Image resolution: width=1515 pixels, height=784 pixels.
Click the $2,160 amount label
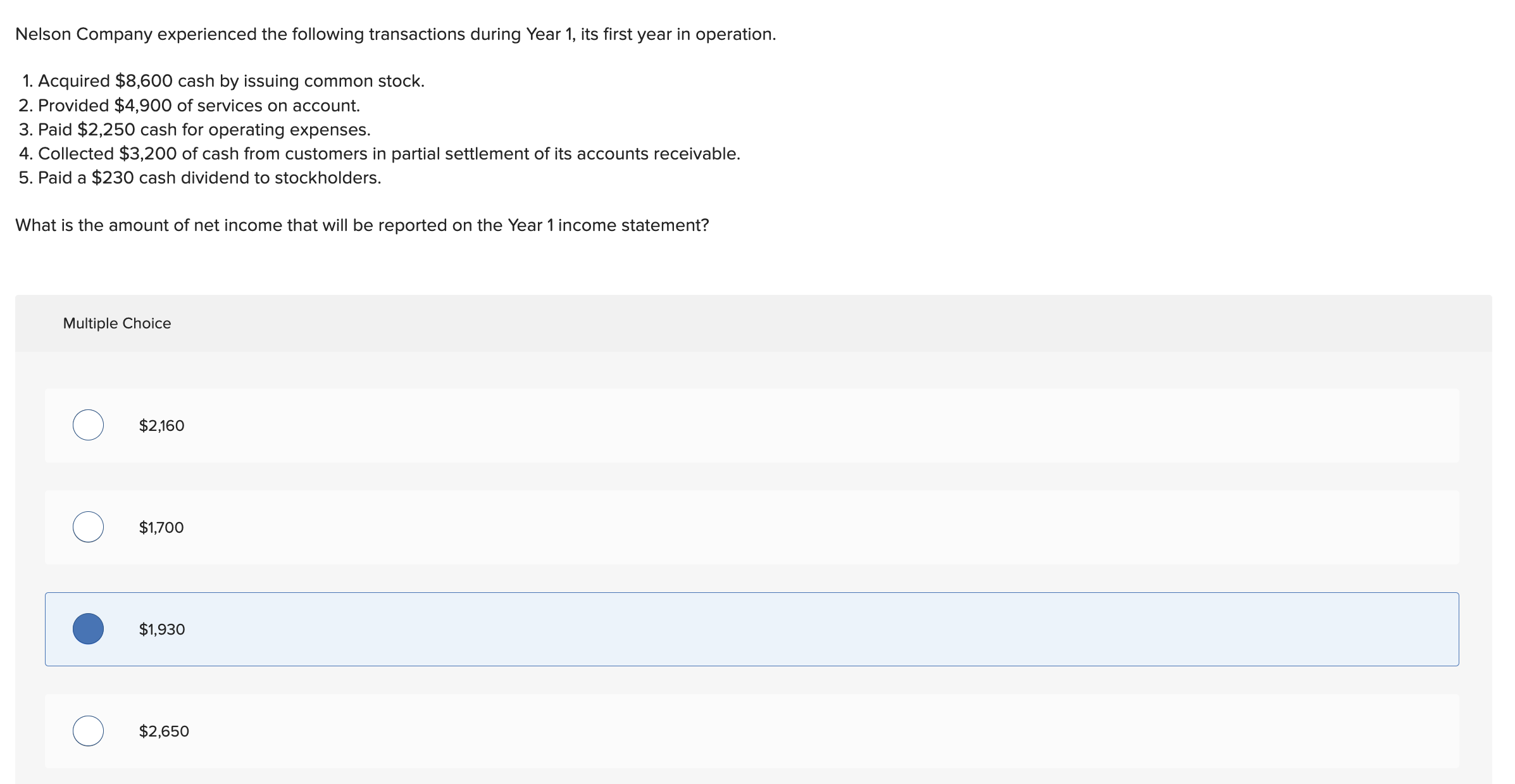tap(161, 425)
